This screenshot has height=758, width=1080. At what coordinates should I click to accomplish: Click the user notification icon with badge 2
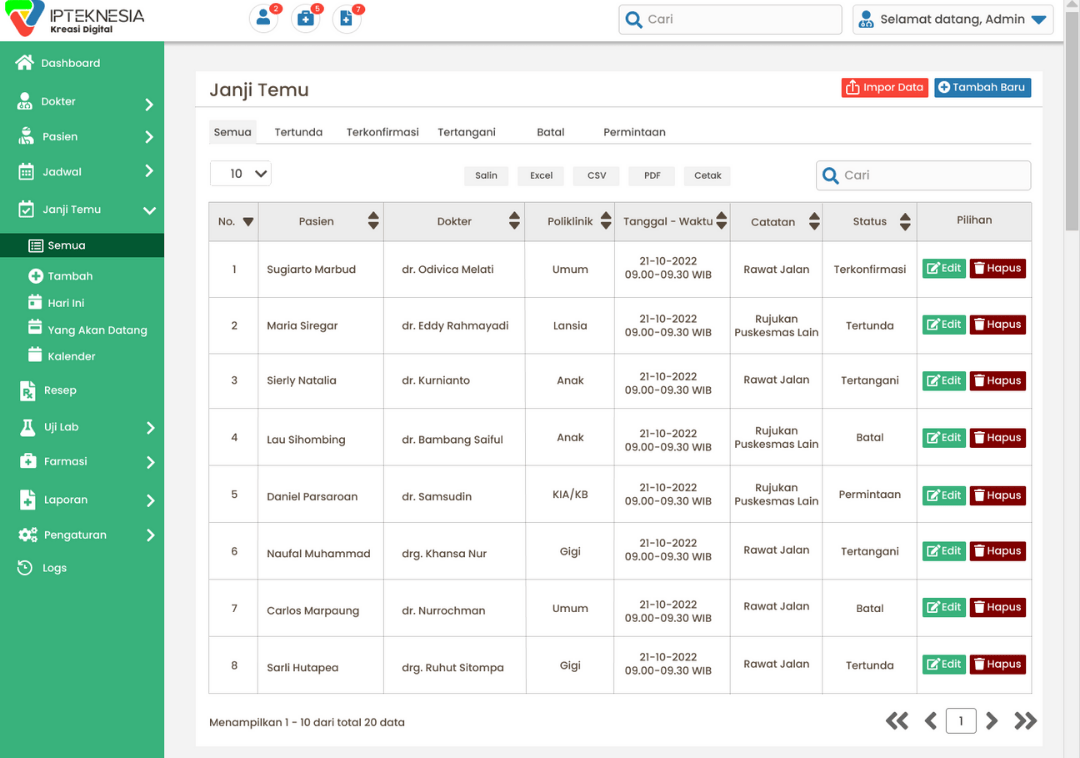click(263, 18)
